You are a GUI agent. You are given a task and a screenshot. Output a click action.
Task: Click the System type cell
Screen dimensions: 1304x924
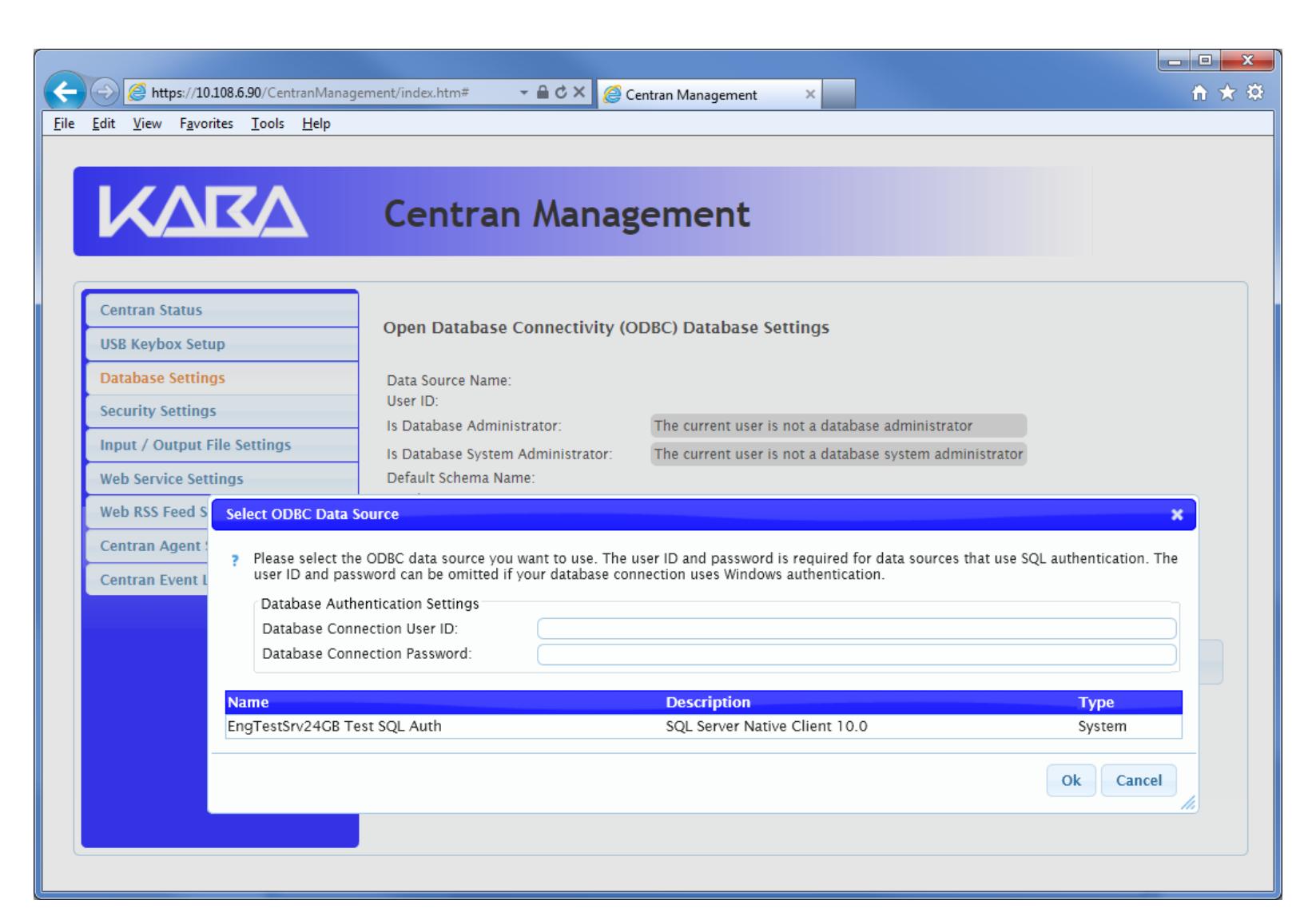tap(1102, 726)
